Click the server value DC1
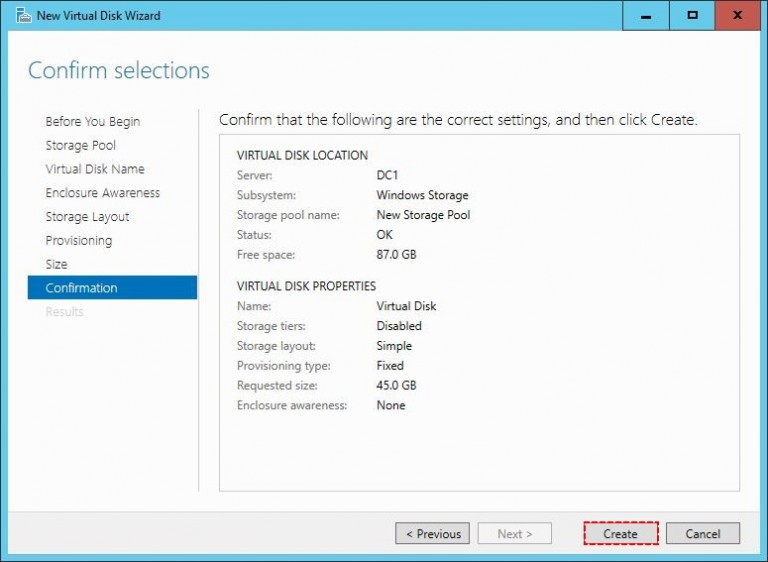The width and height of the screenshot is (768, 562). click(387, 175)
